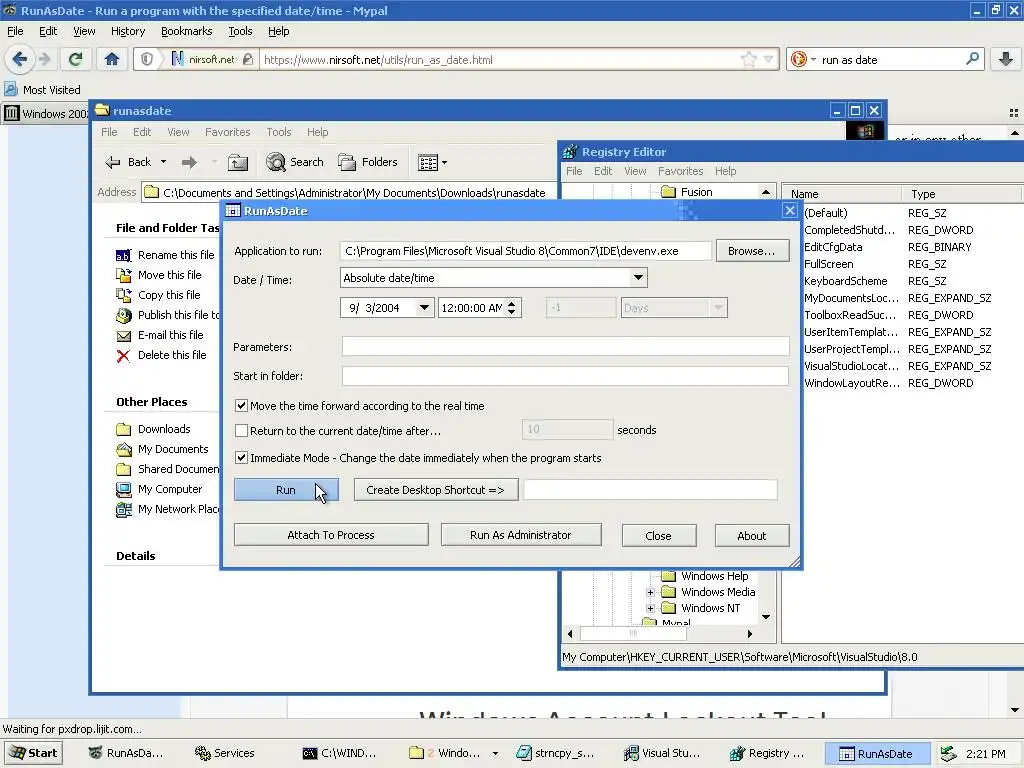Open the Edit menu in Registry Editor

coord(603,171)
